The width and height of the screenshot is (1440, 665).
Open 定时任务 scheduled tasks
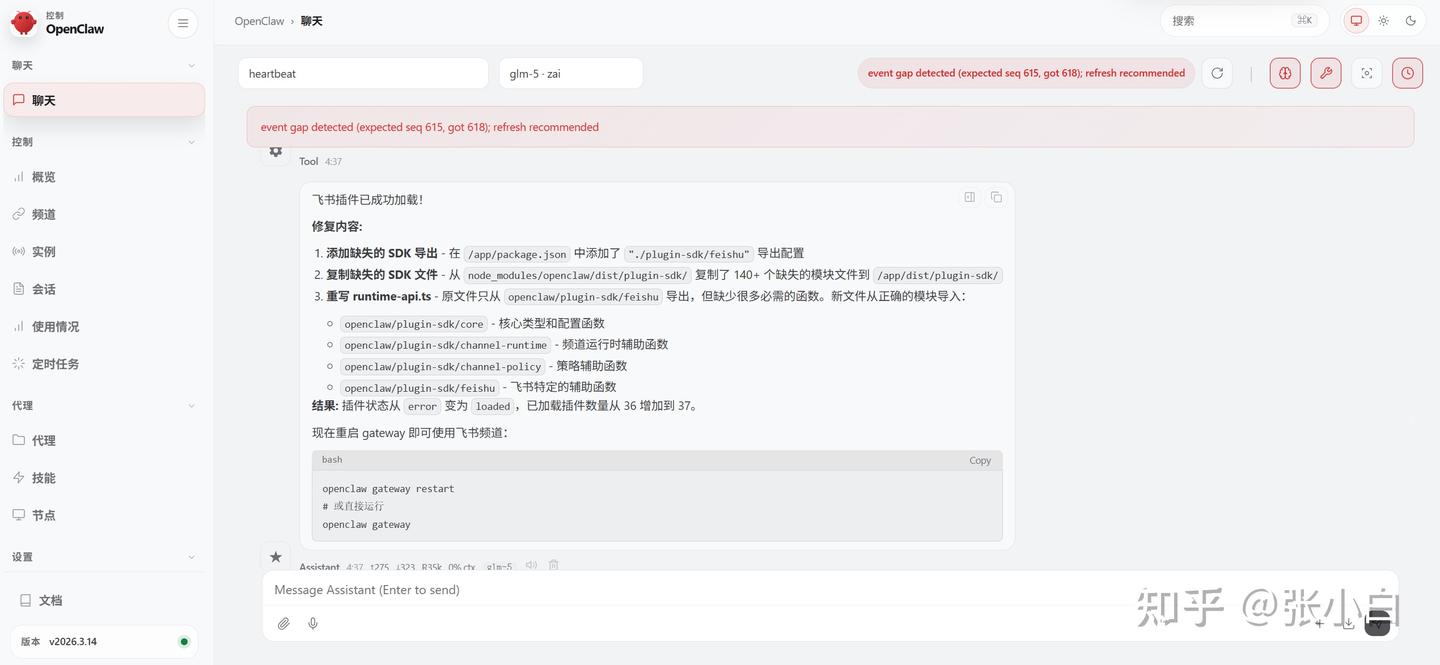(x=105, y=364)
